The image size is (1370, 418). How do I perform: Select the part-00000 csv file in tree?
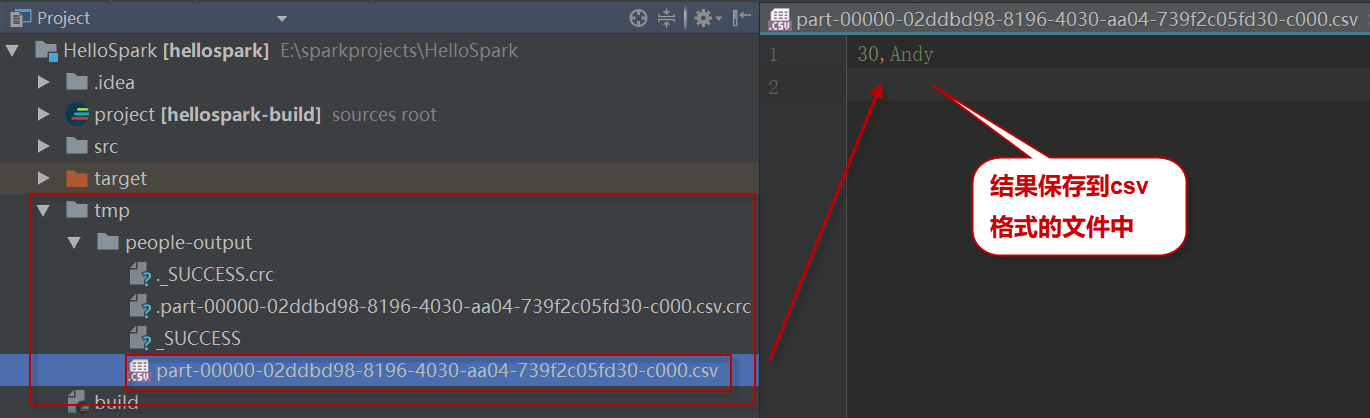436,371
